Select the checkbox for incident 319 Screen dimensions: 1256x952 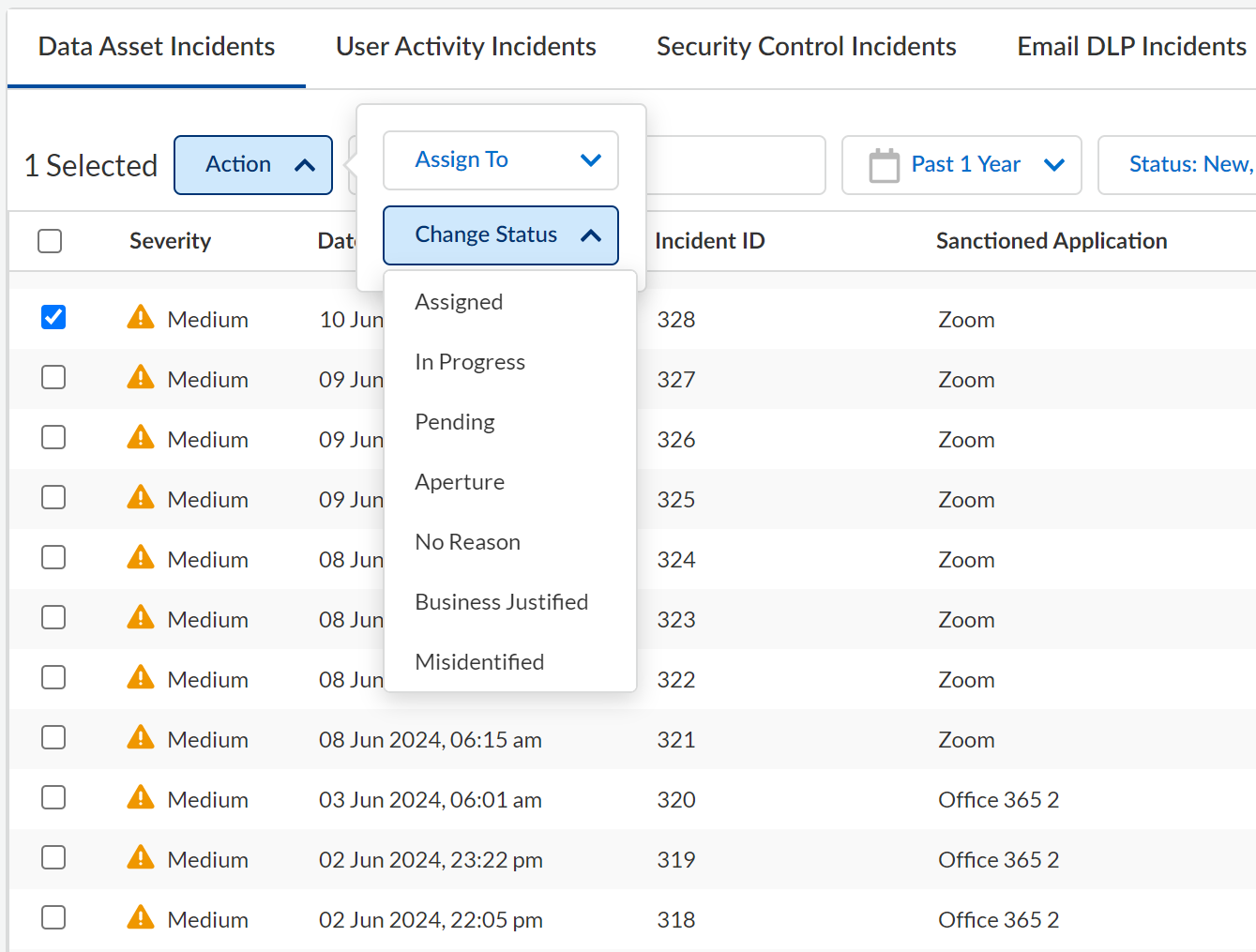click(53, 858)
